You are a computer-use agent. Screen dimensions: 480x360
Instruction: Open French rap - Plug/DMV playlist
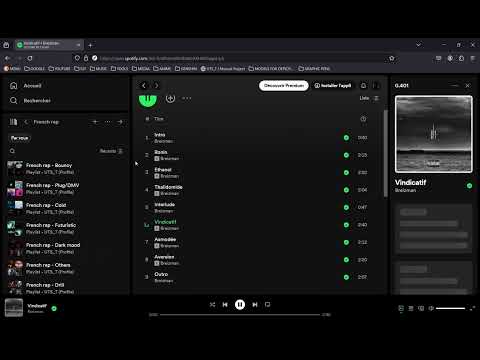tap(65, 188)
